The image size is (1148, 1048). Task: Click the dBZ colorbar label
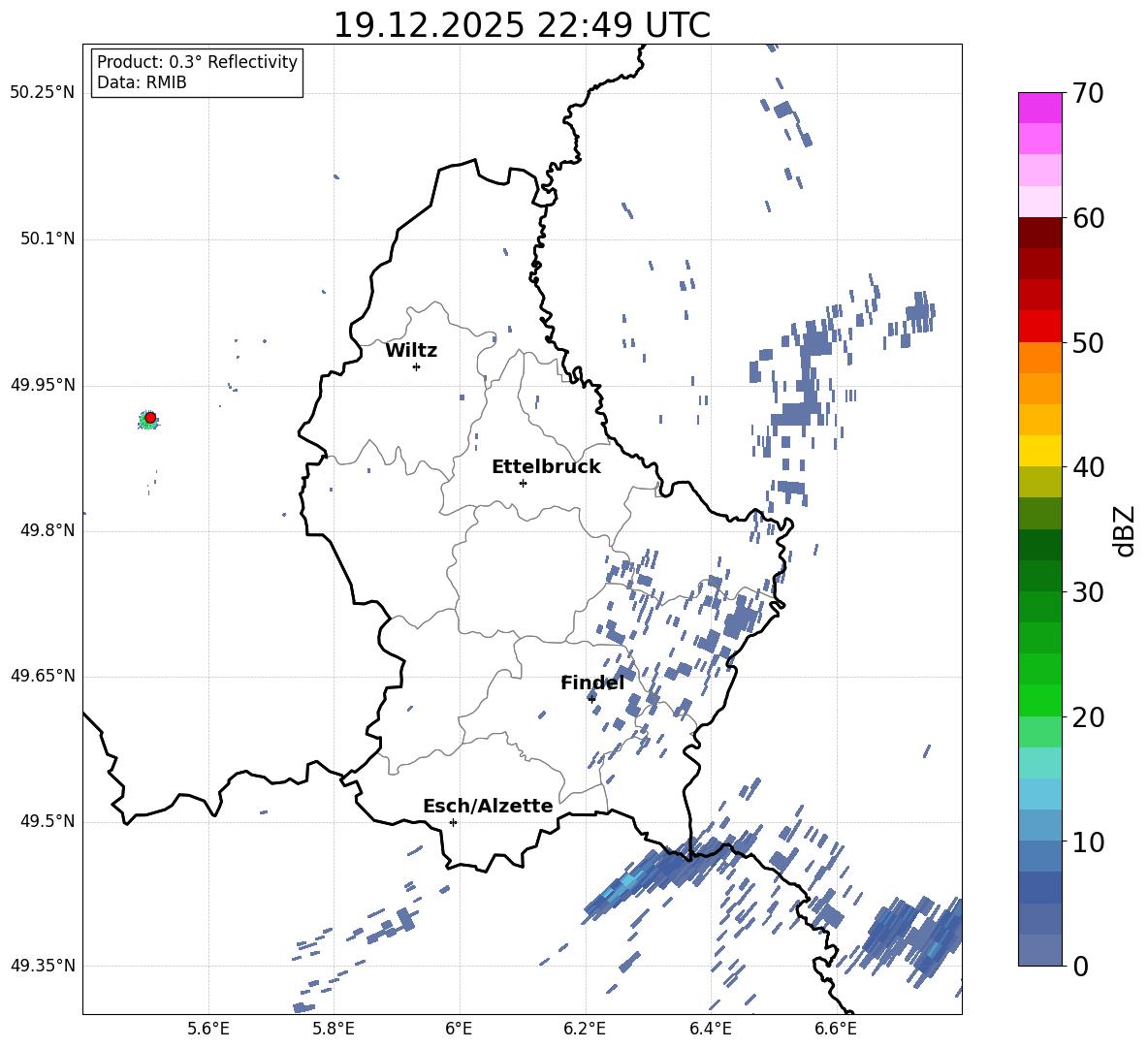click(1124, 530)
